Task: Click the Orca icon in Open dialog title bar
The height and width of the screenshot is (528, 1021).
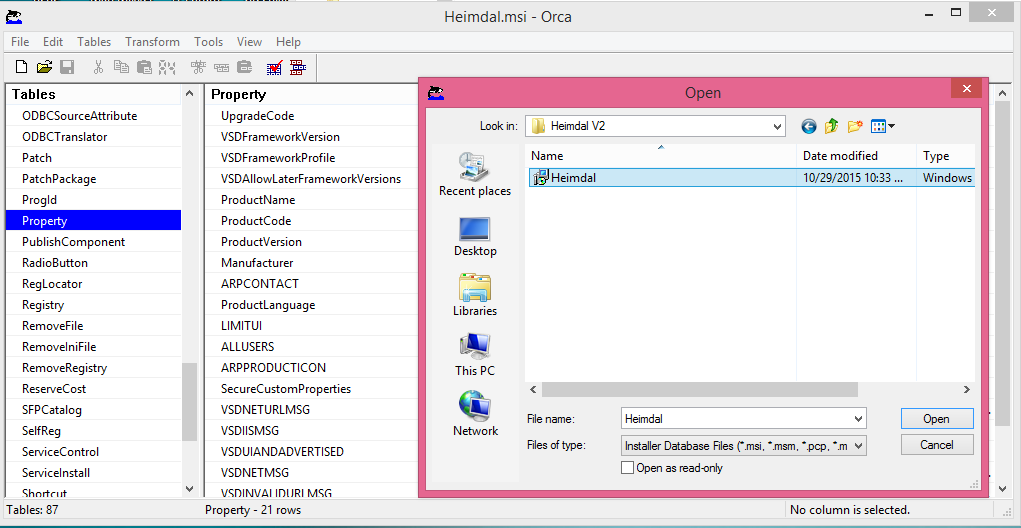Action: coord(436,93)
